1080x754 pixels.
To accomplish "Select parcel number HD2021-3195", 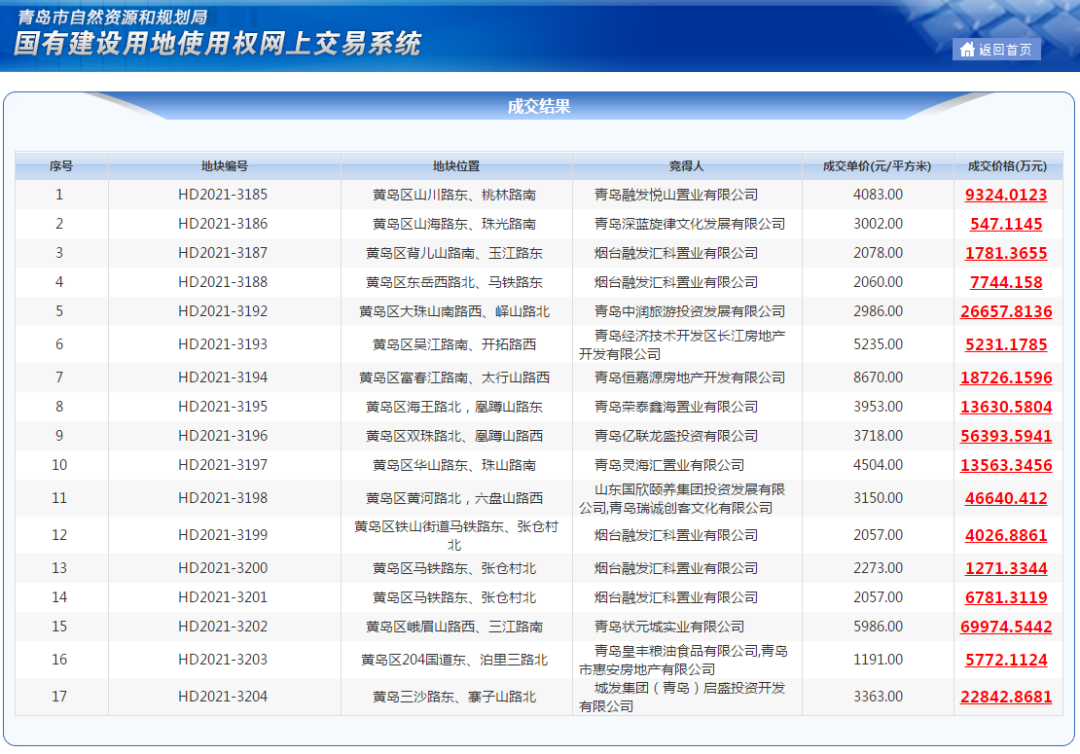I will coord(222,407).
